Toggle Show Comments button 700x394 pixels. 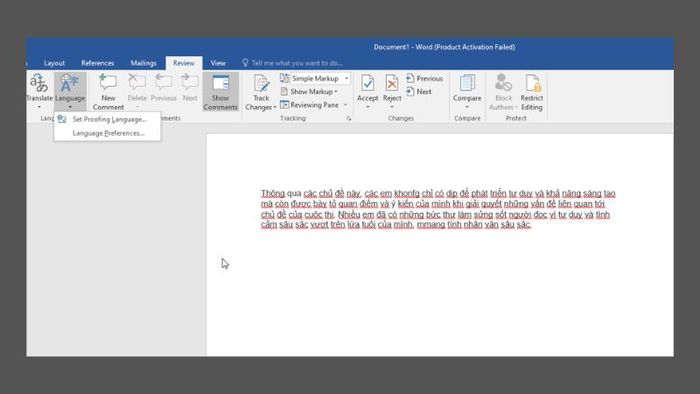pos(221,92)
